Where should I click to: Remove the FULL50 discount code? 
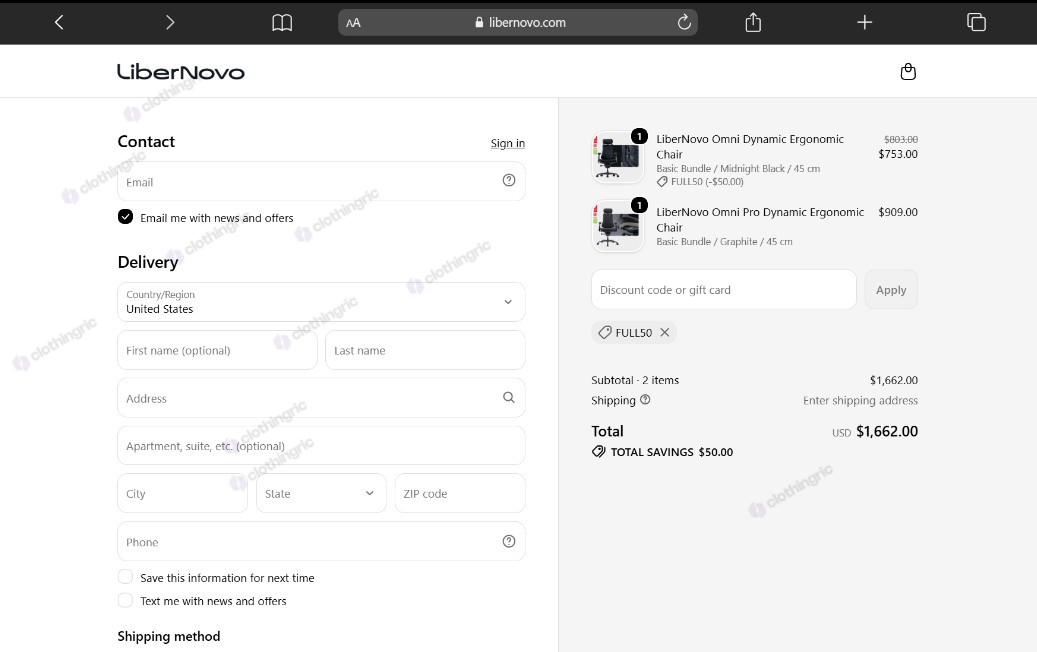click(x=665, y=333)
